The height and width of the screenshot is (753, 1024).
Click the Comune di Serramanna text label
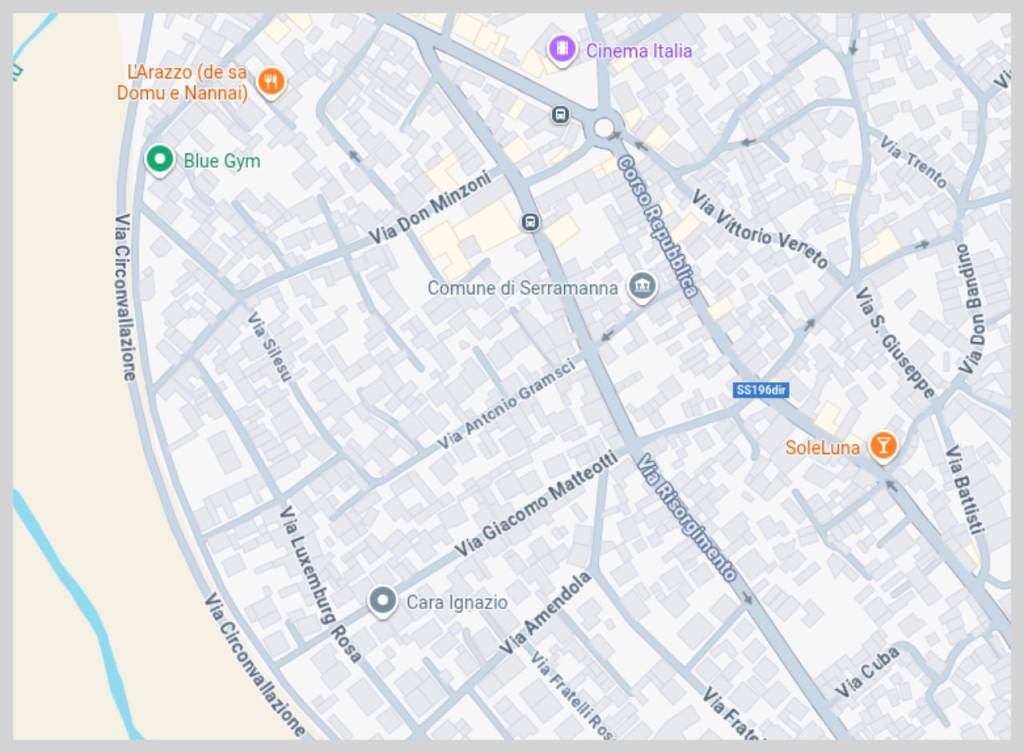522,288
